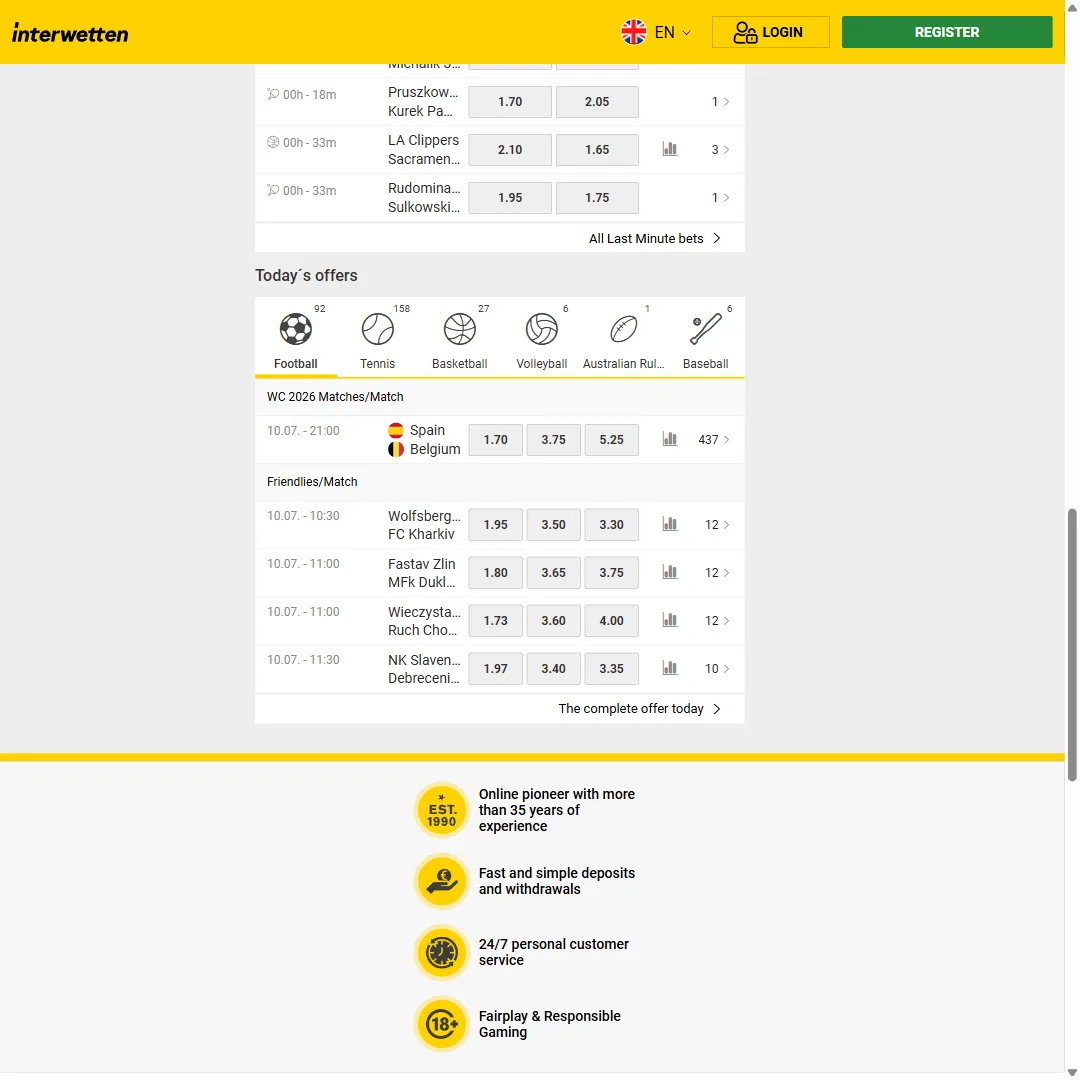This screenshot has height=1080, width=1080.
Task: Click the Spain flag icon
Action: [x=395, y=430]
